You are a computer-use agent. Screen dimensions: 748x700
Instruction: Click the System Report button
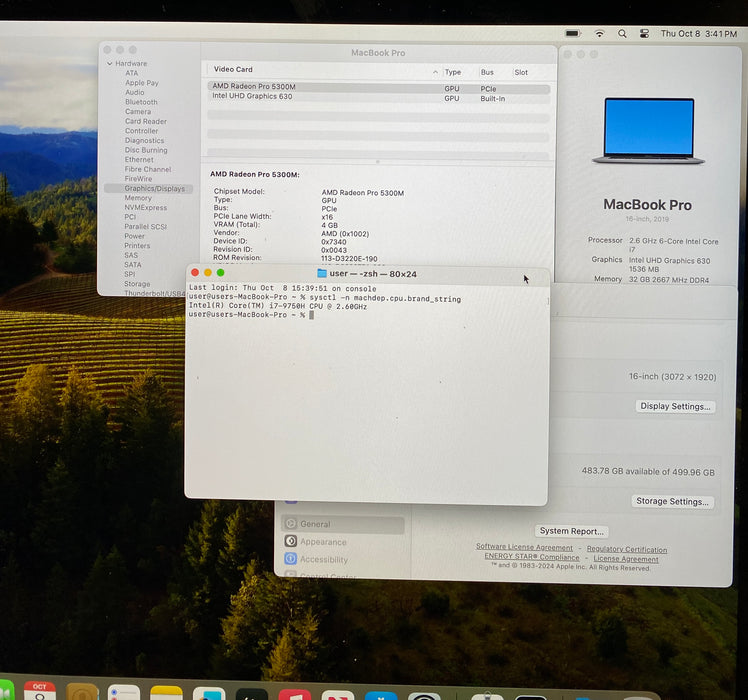[x=571, y=531]
